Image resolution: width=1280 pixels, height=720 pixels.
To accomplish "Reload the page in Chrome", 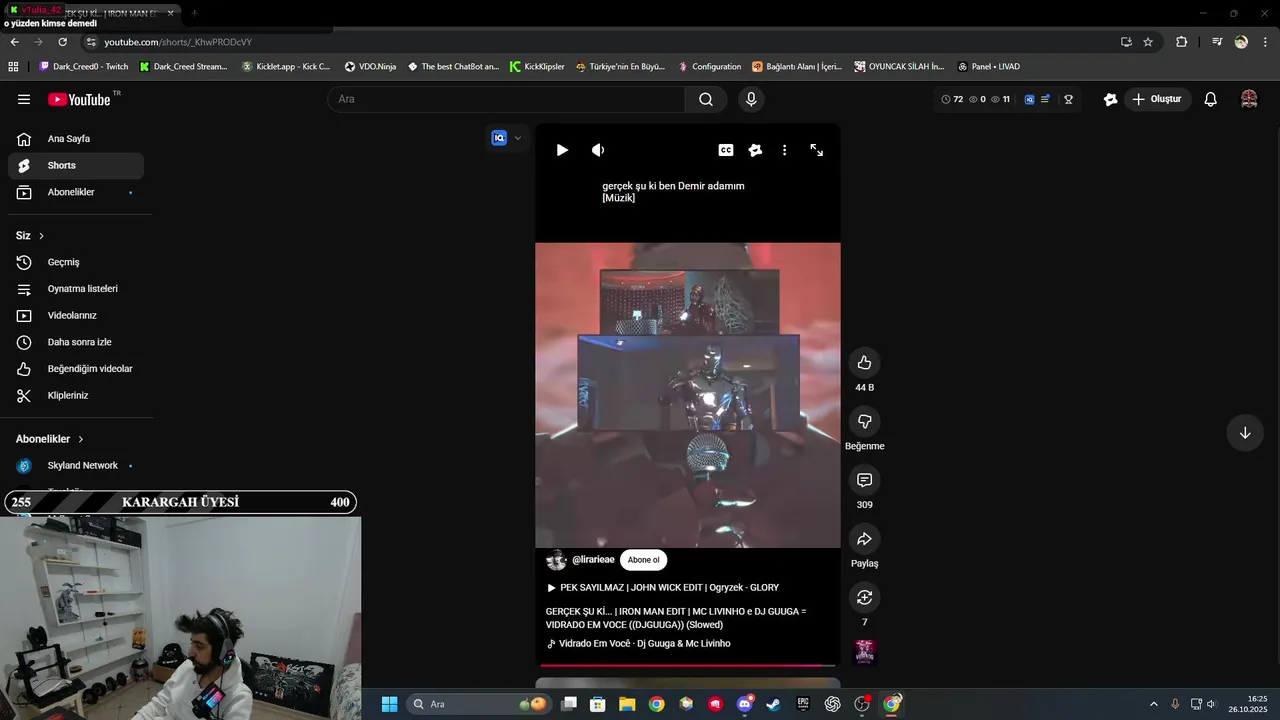I will pos(62,42).
